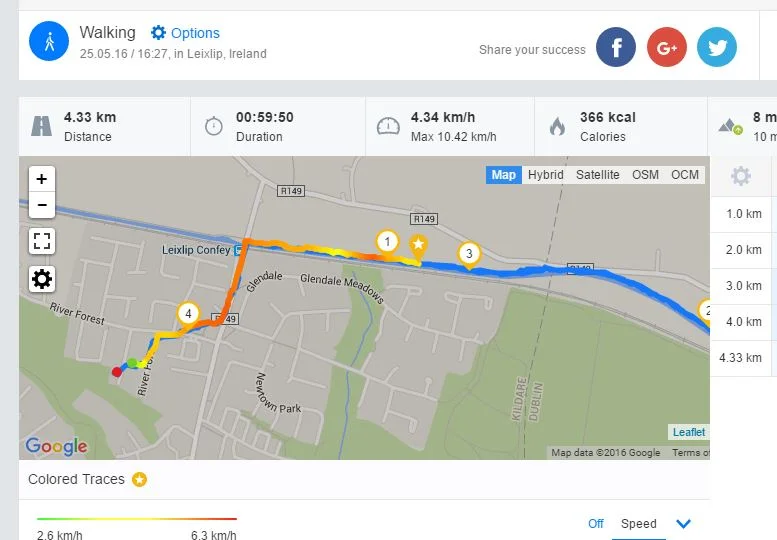The height and width of the screenshot is (540, 777).
Task: Zoom out on the map
Action: pos(42,205)
